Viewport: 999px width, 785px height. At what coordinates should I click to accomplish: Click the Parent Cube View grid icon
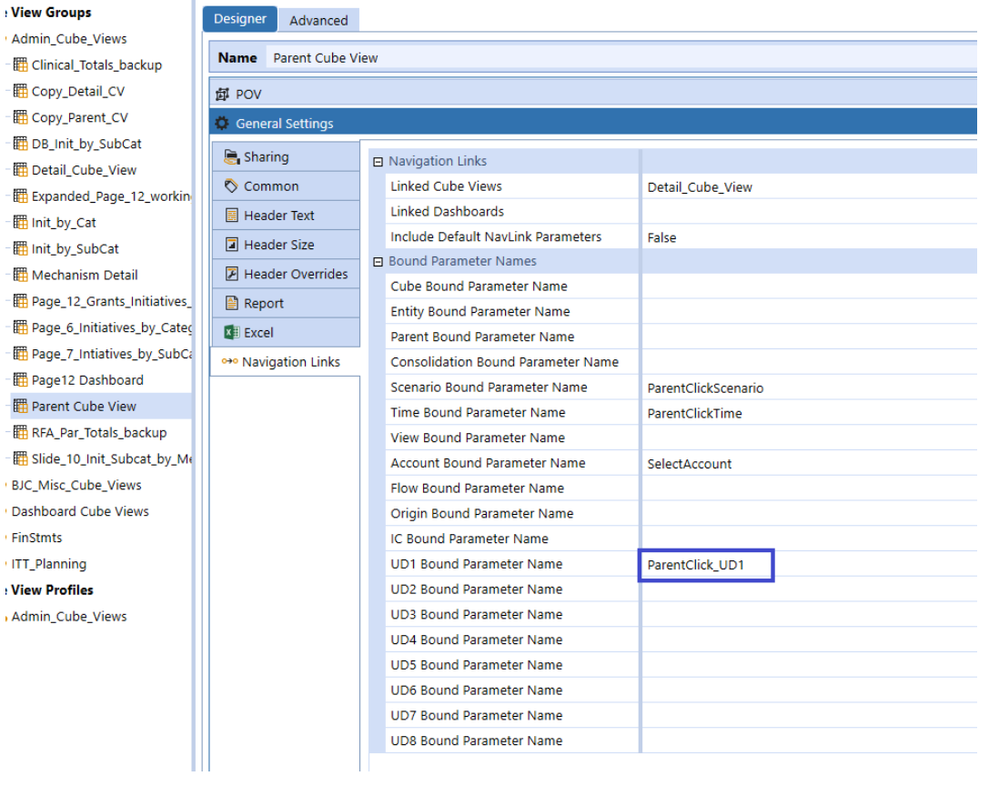pos(20,406)
